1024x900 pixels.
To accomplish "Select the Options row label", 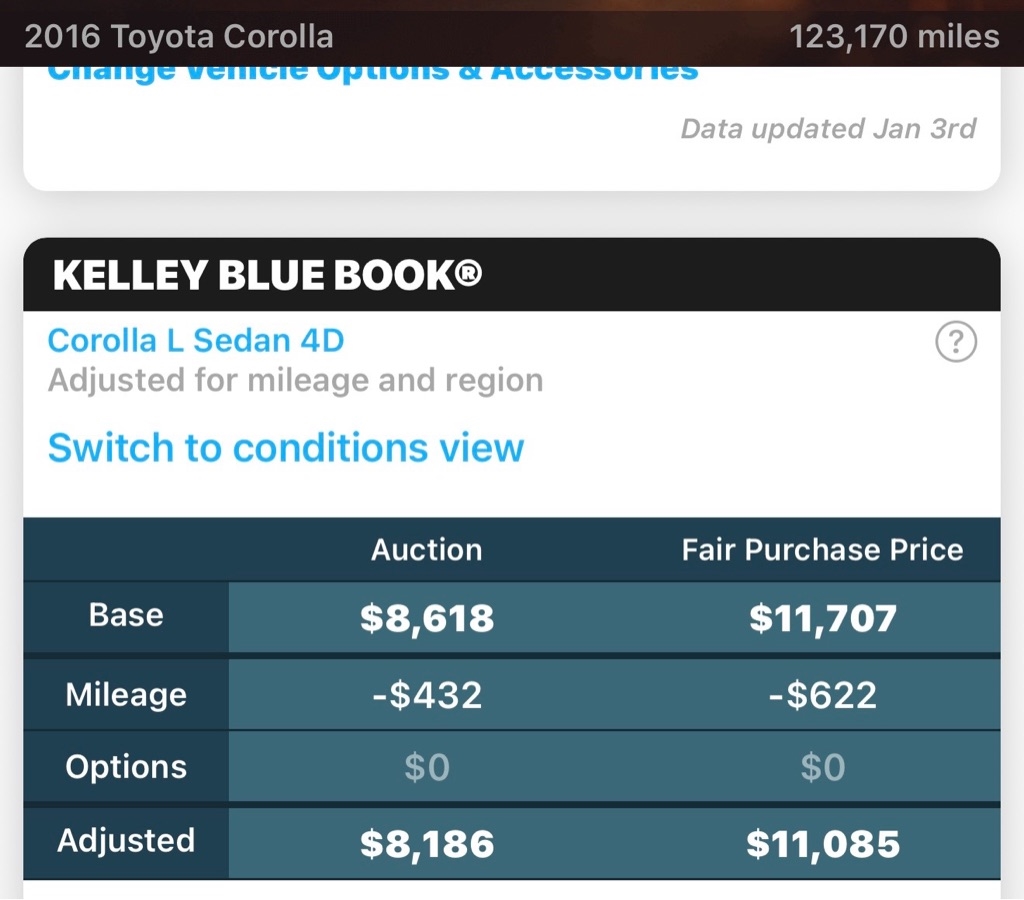I will coord(126,766).
